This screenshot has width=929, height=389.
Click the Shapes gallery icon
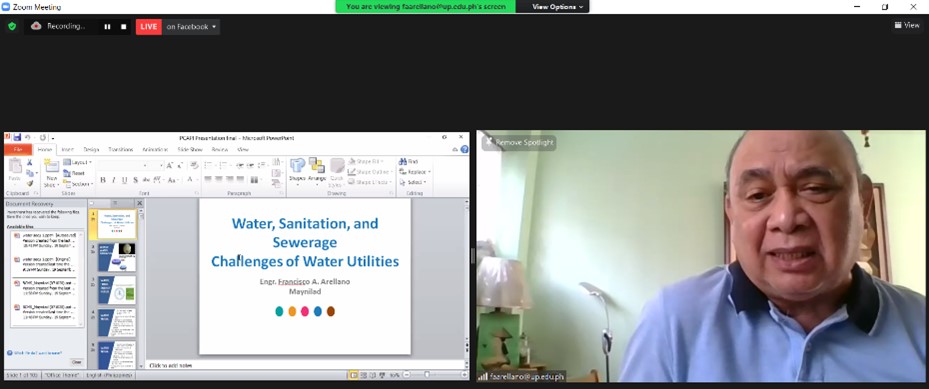tap(297, 165)
